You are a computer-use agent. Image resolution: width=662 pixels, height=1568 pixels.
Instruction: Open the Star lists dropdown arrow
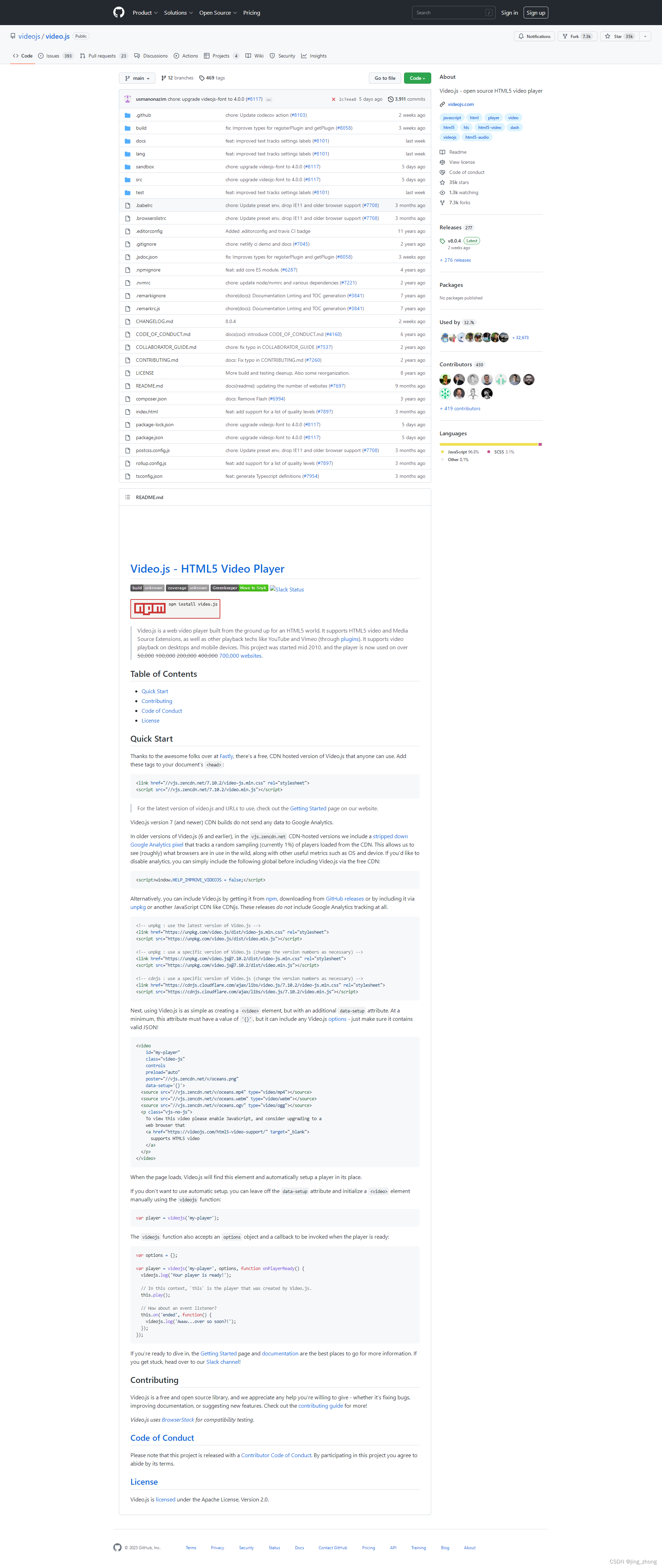click(645, 37)
